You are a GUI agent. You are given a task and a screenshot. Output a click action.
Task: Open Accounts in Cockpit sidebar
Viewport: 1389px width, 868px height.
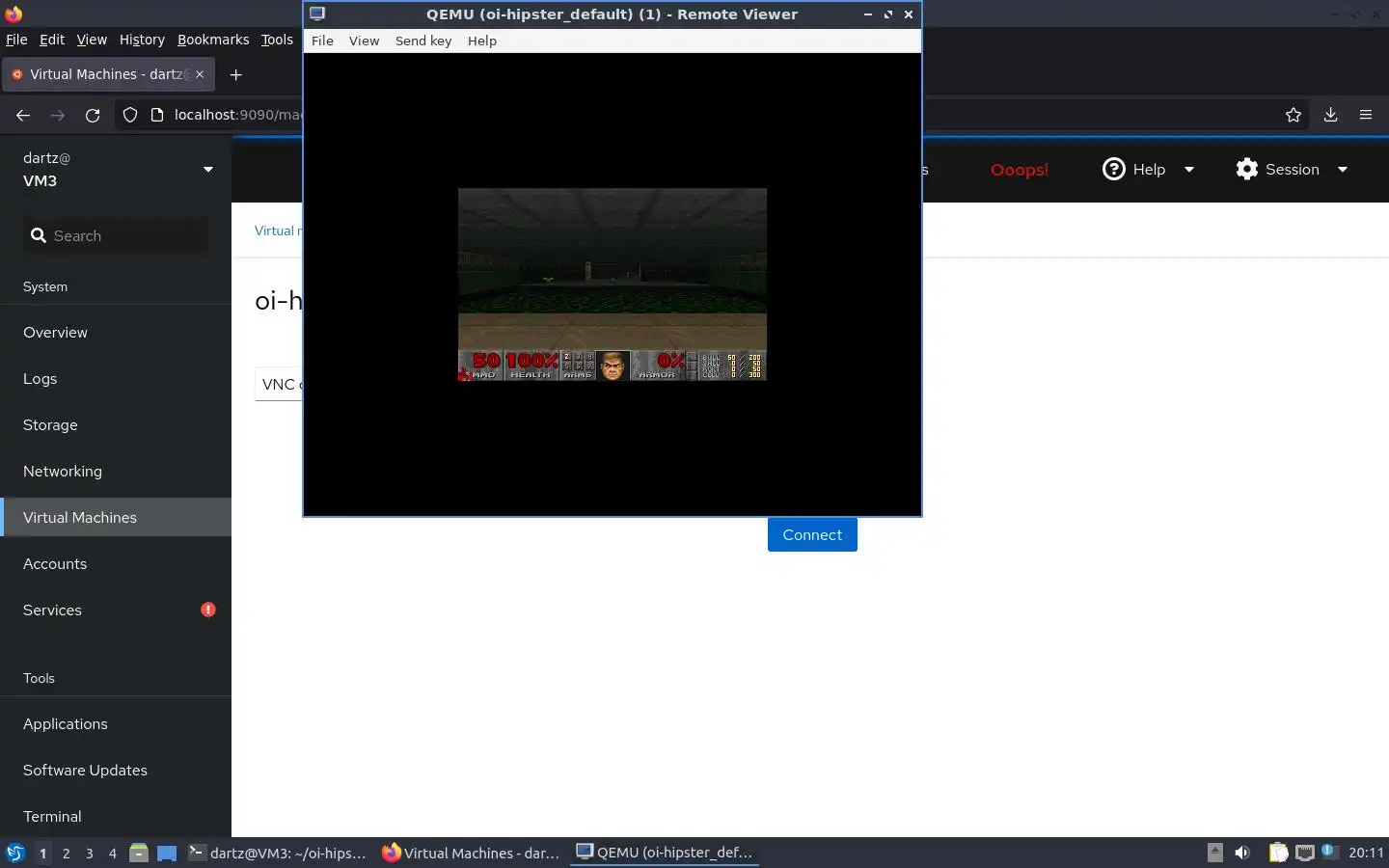pos(116,563)
